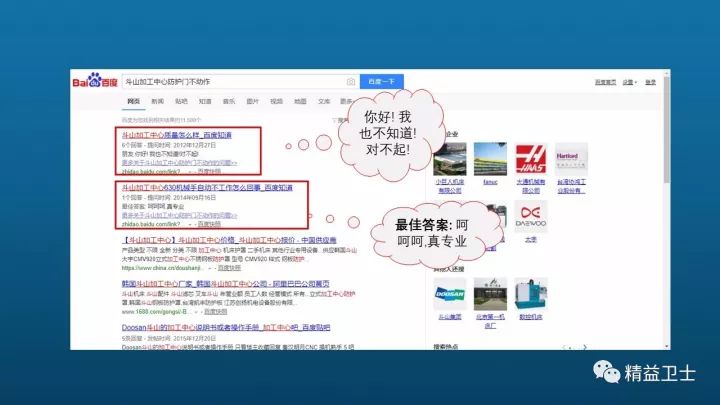Screen dimensions: 720x405
Task: Expand arrow beside www.china.cn URL
Action: point(209,268)
